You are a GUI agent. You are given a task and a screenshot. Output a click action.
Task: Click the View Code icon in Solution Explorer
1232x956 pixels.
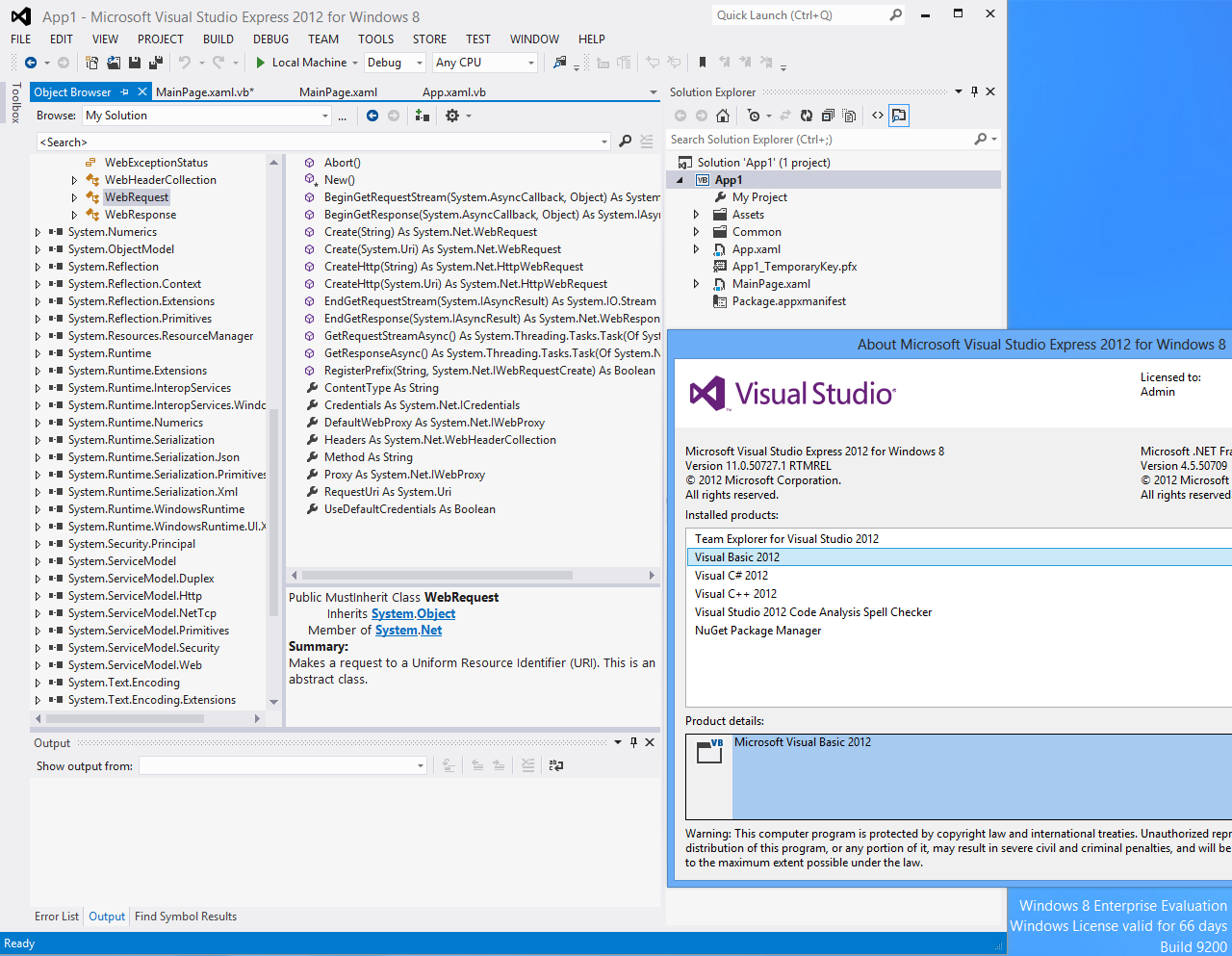(878, 116)
